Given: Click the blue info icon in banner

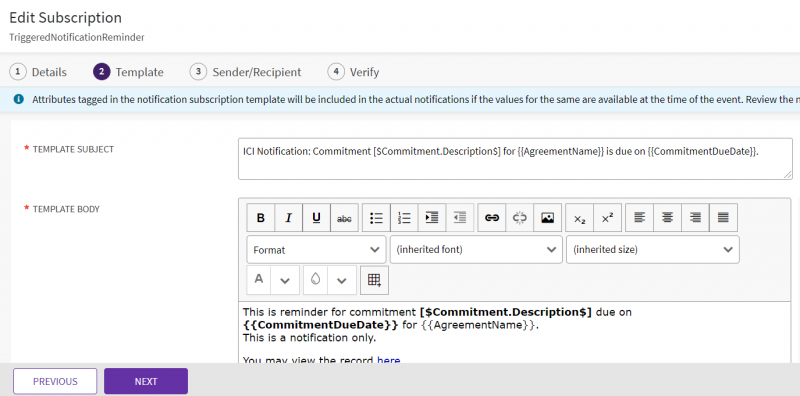Looking at the screenshot, I should click(18, 99).
